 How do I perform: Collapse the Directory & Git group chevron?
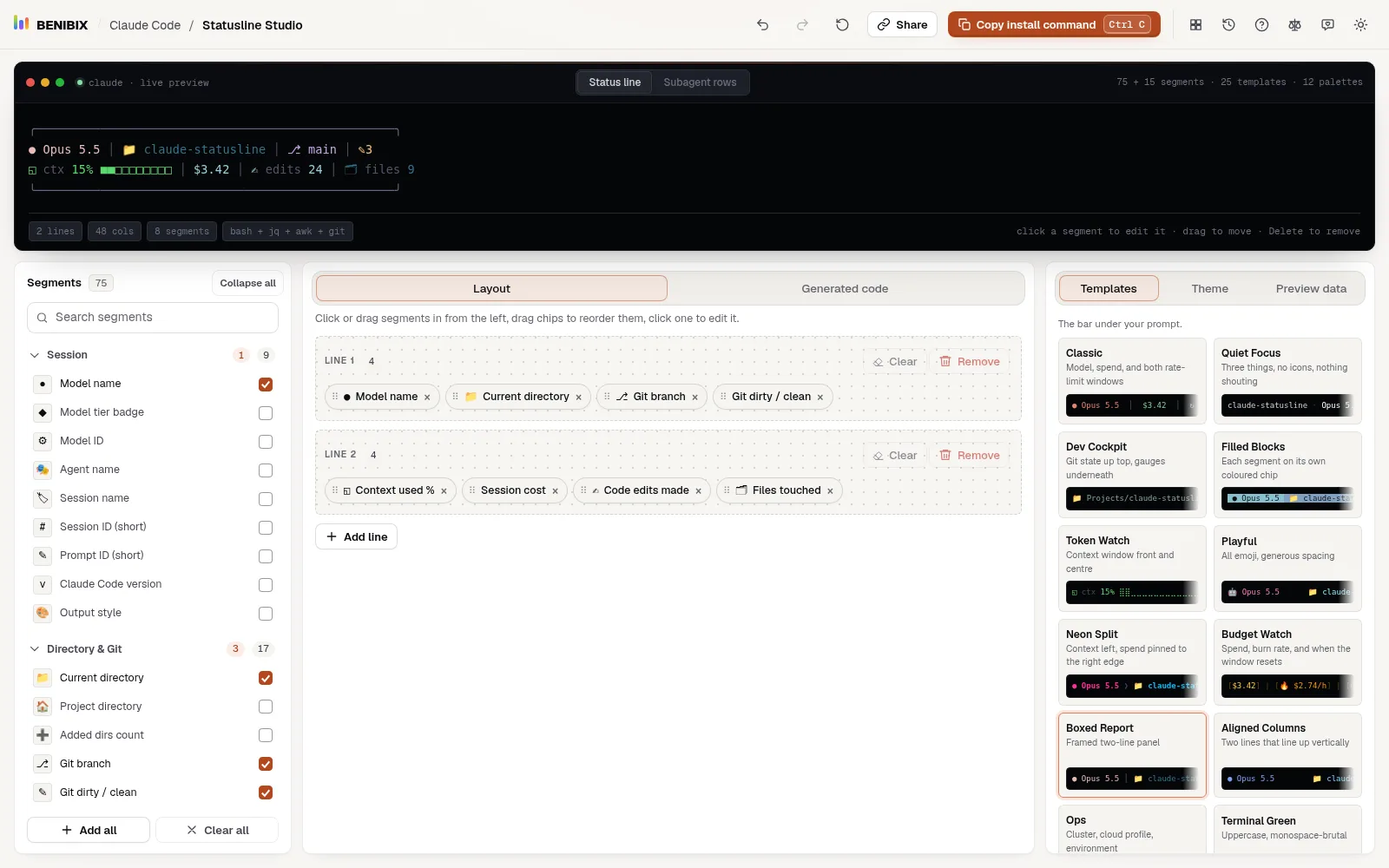pyautogui.click(x=35, y=649)
